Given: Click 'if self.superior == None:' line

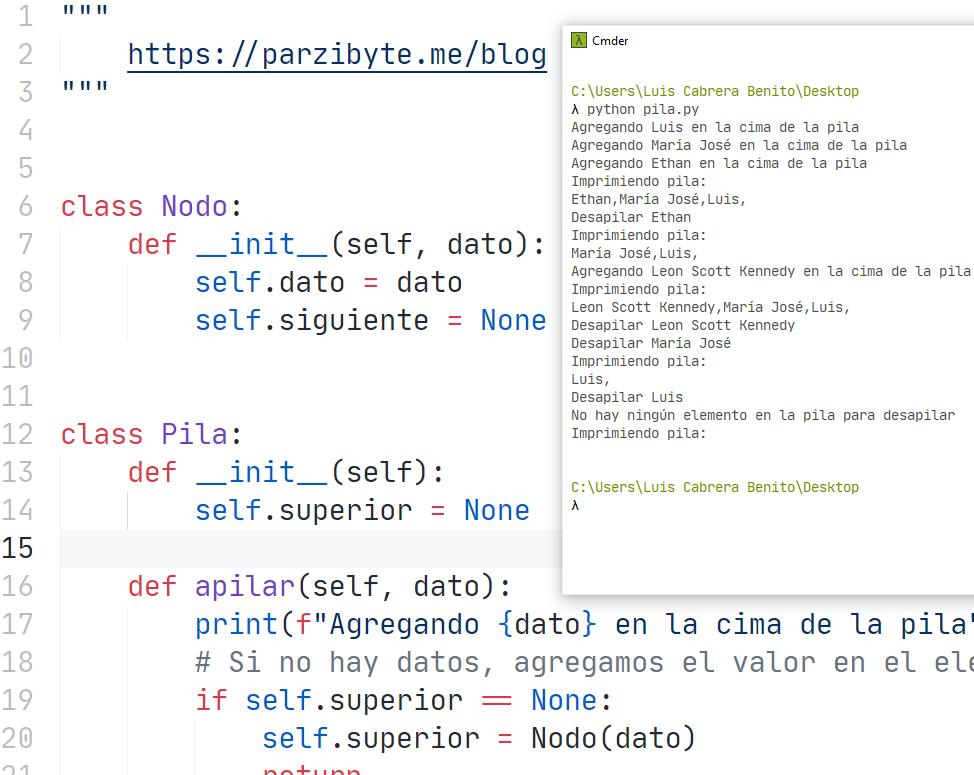Looking at the screenshot, I should pos(404,700).
